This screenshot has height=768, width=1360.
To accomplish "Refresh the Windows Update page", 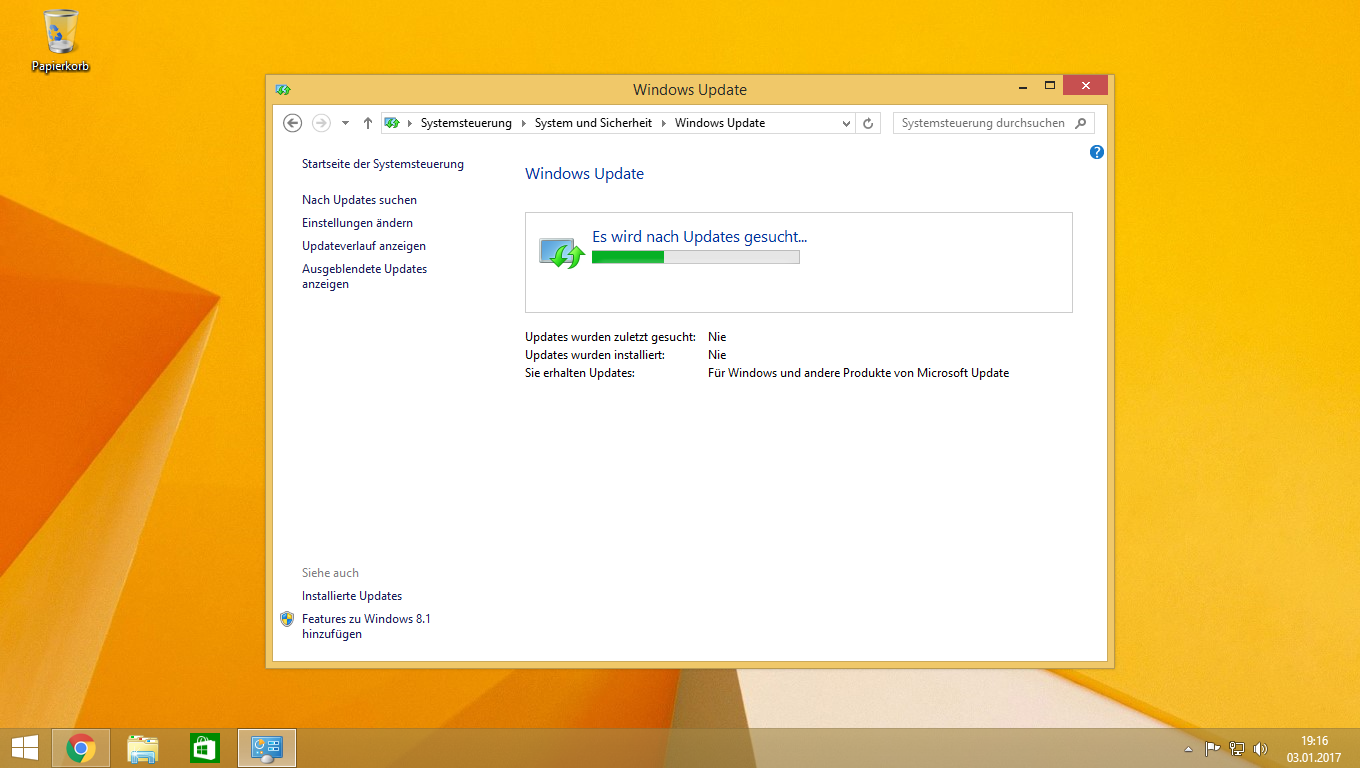I will tap(868, 123).
